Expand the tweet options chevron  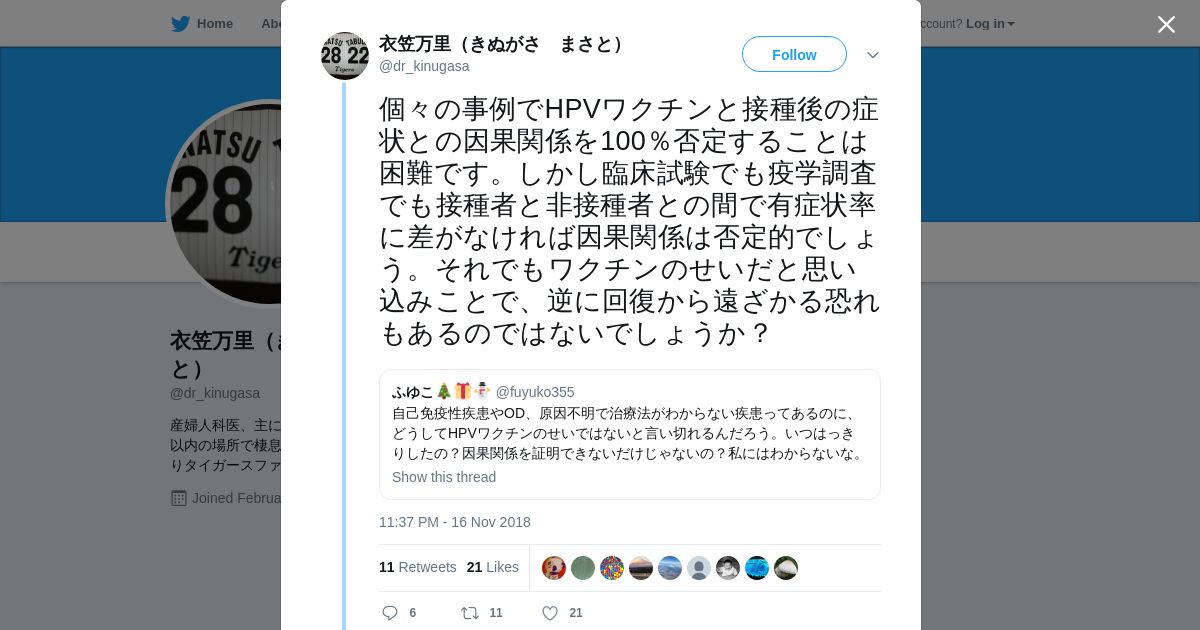point(873,55)
